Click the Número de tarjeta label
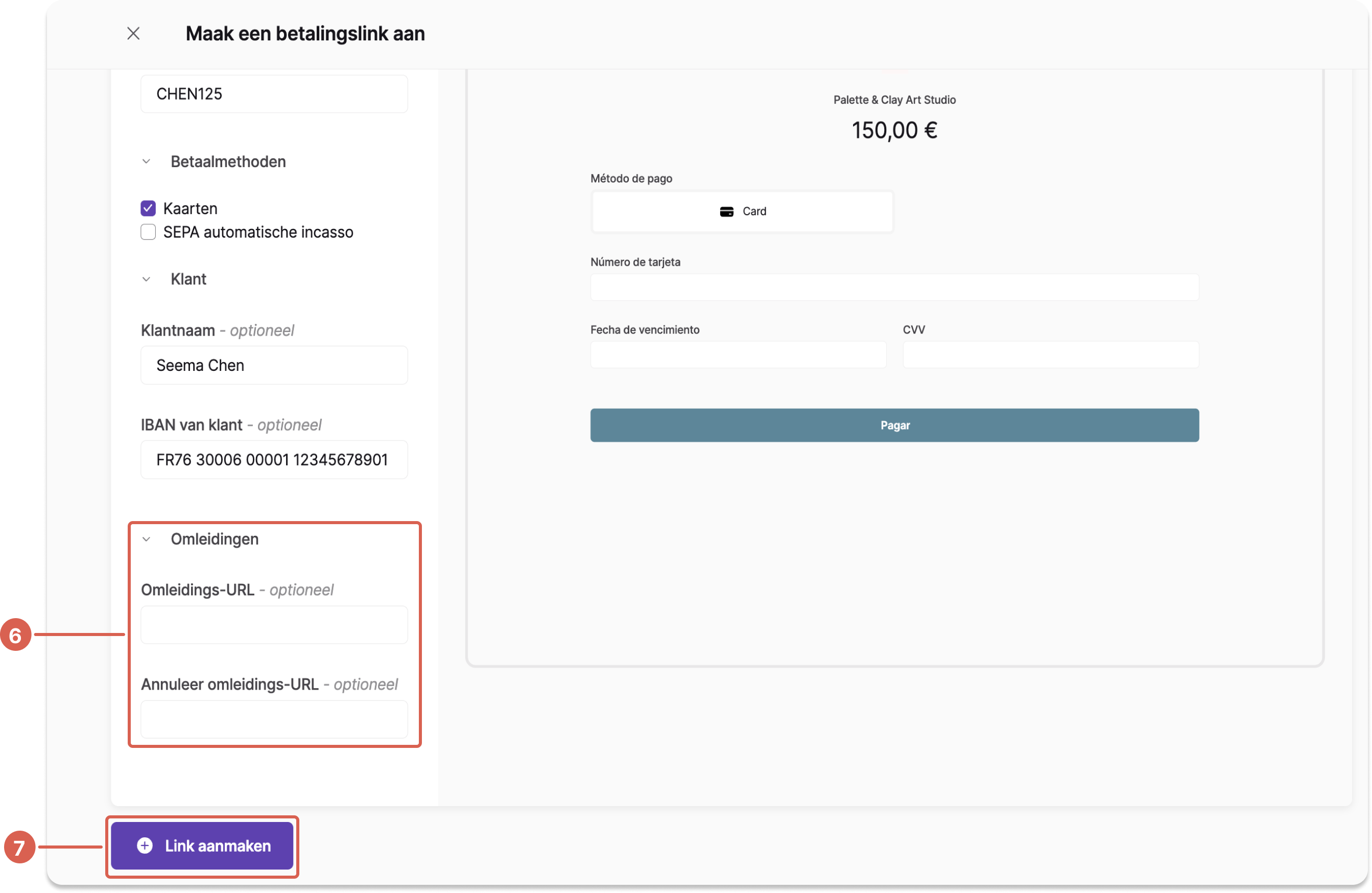1372x893 pixels. click(x=635, y=262)
